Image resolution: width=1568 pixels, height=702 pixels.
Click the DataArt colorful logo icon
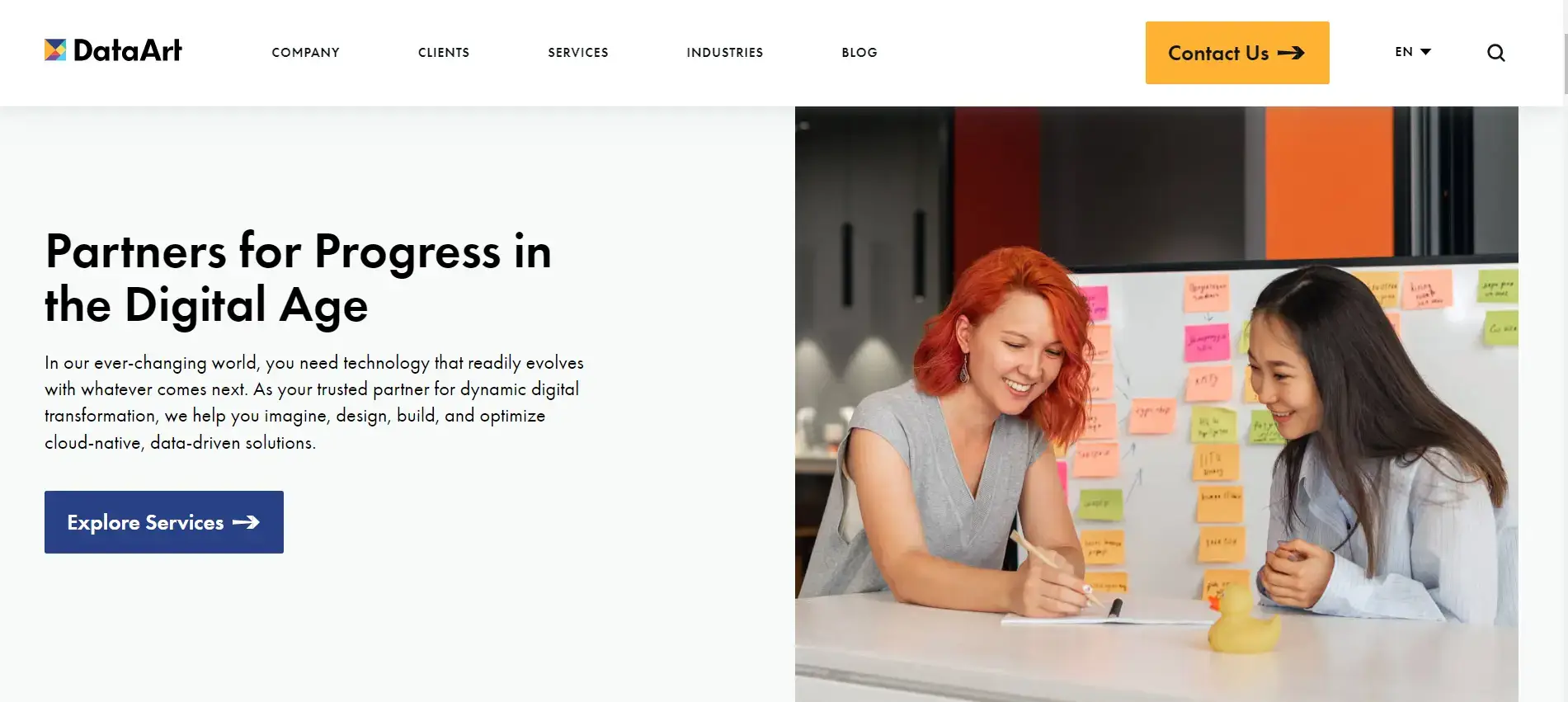tap(55, 50)
